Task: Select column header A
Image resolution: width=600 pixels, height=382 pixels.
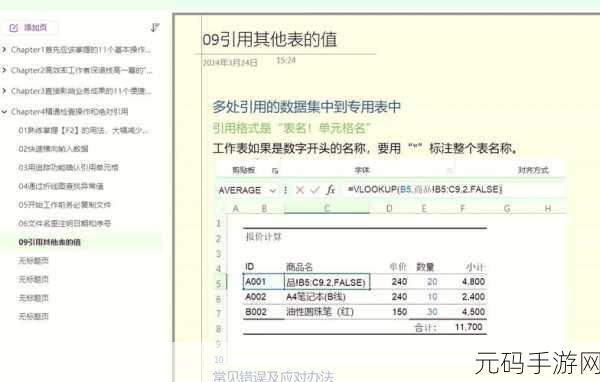Action: coord(236,209)
